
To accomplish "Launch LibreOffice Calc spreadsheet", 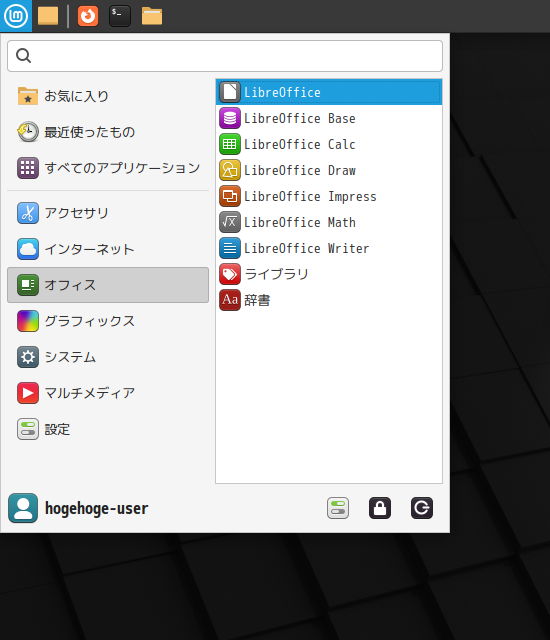I will (329, 144).
